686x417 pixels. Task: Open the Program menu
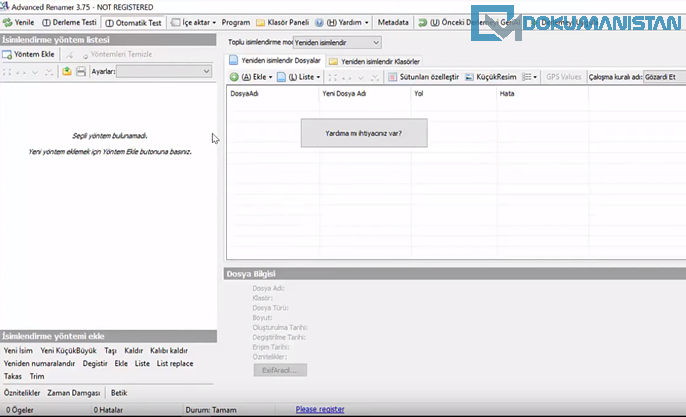235,22
